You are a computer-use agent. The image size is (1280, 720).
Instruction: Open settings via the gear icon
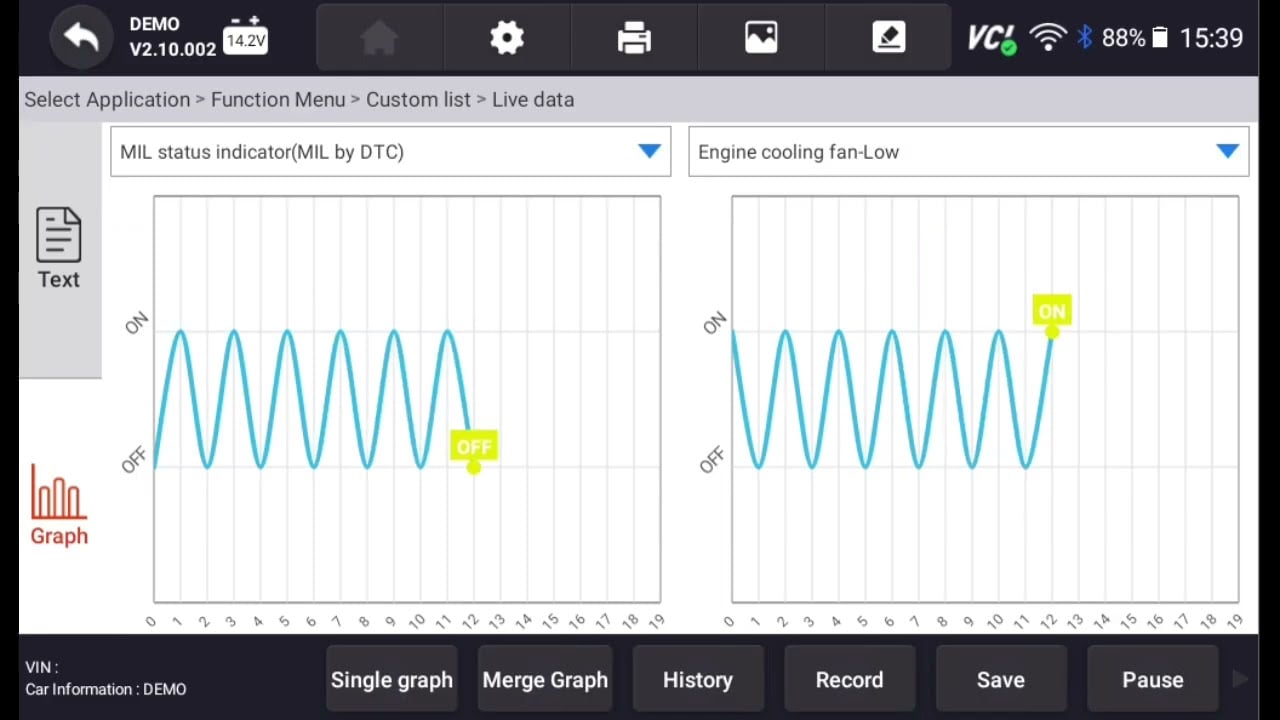tap(507, 38)
